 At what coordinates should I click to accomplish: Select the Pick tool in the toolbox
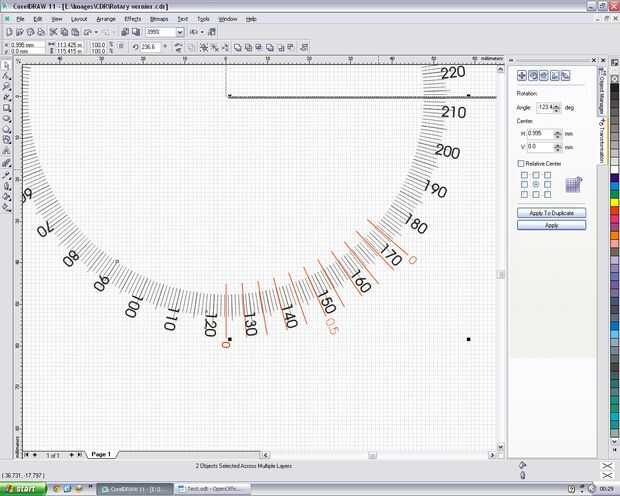[x=6, y=65]
